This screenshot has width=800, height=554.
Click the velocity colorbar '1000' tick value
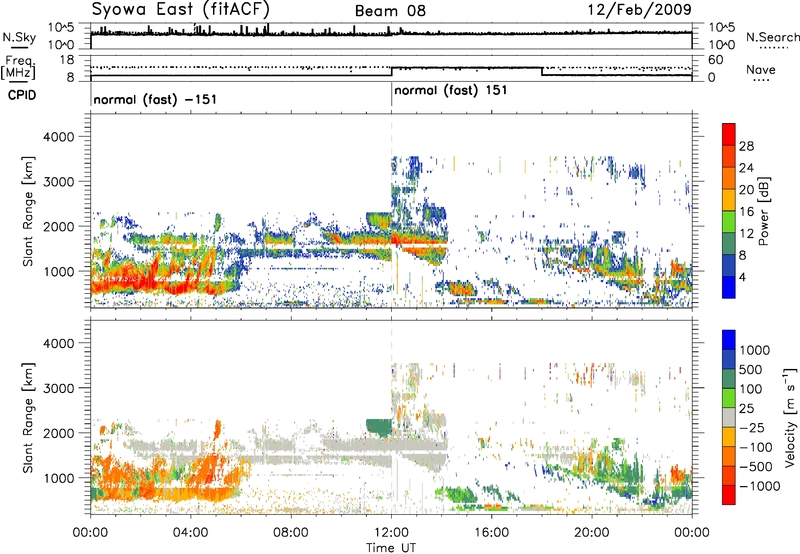click(x=754, y=350)
